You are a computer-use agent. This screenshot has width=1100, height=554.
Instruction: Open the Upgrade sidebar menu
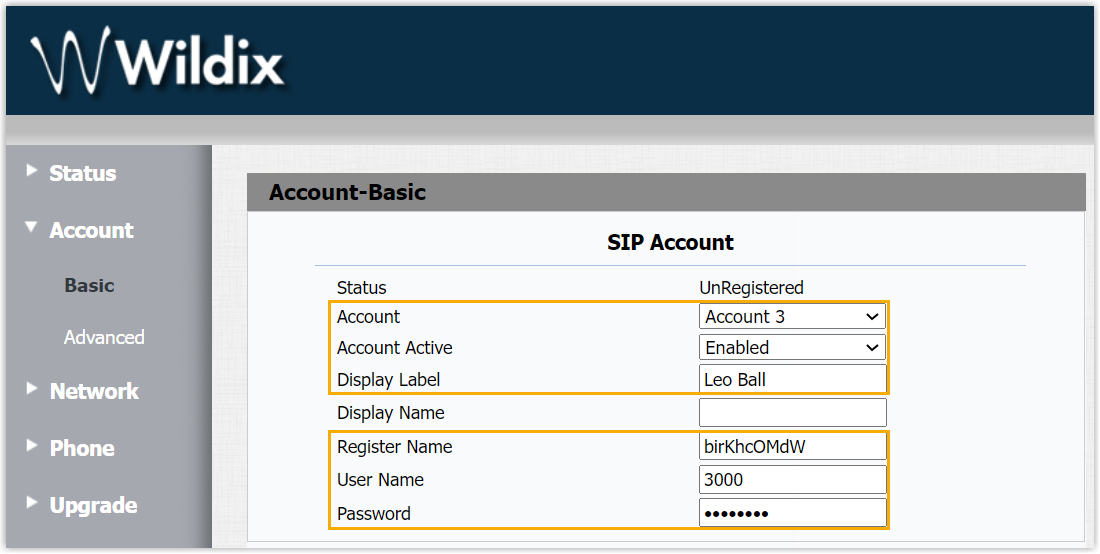point(93,506)
